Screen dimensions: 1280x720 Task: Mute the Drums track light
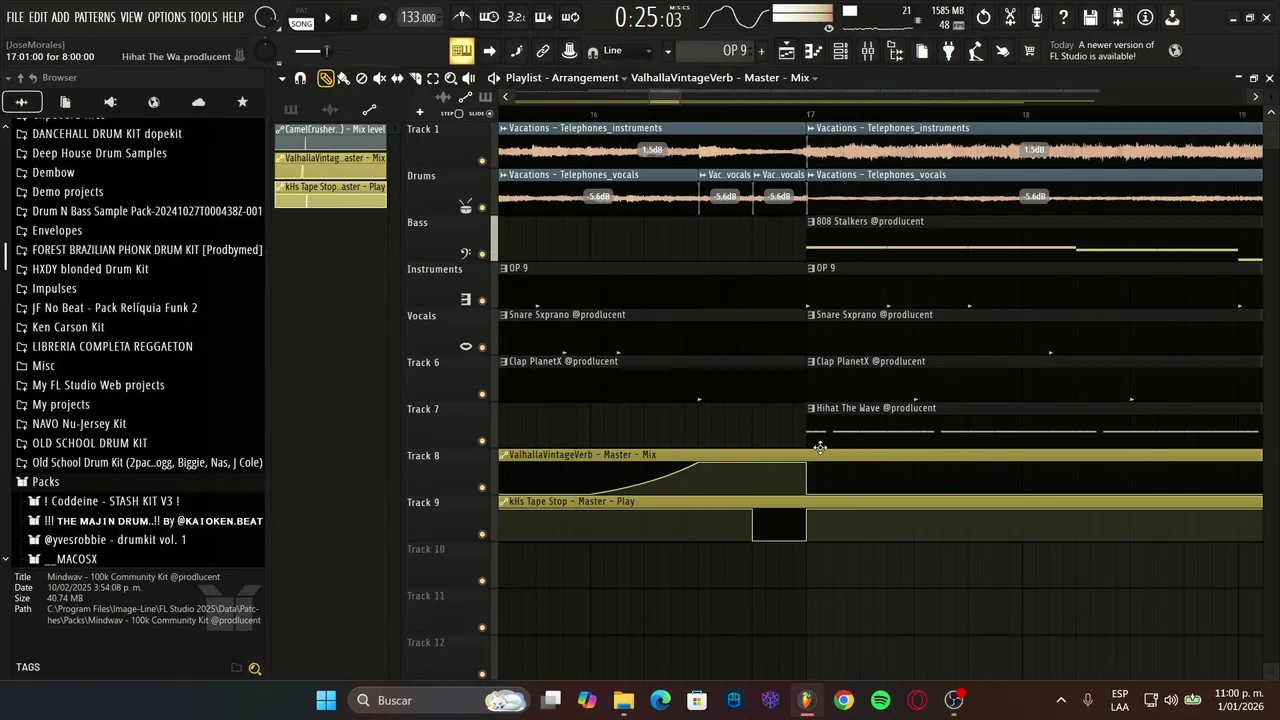(x=482, y=208)
